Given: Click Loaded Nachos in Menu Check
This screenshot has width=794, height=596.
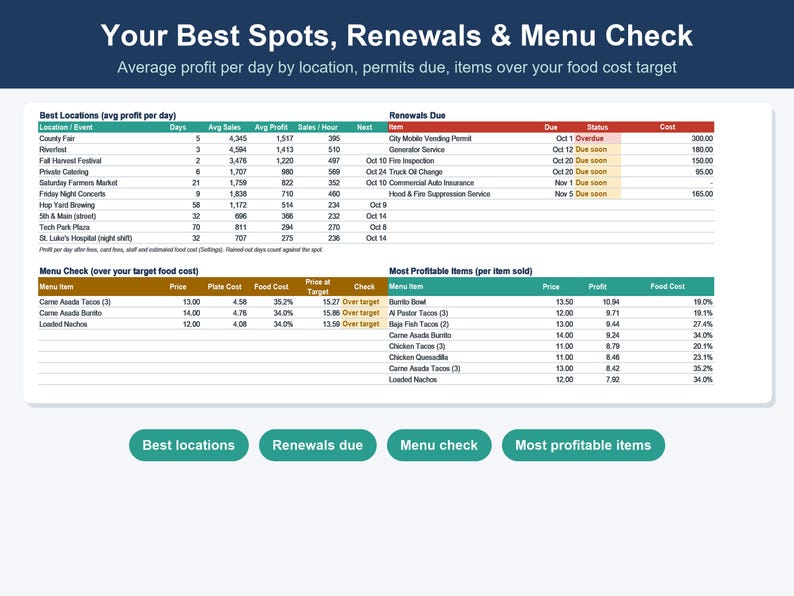Looking at the screenshot, I should 63,324.
